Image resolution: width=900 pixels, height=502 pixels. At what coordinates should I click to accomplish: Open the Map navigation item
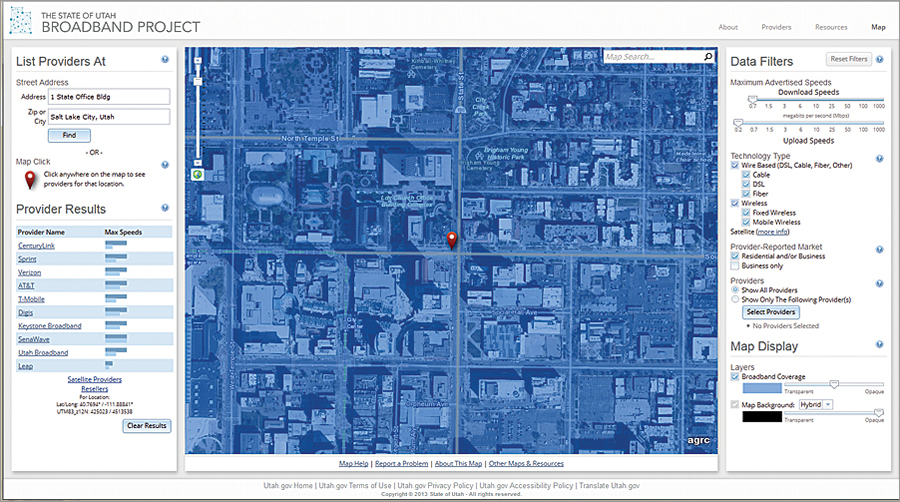(878, 27)
